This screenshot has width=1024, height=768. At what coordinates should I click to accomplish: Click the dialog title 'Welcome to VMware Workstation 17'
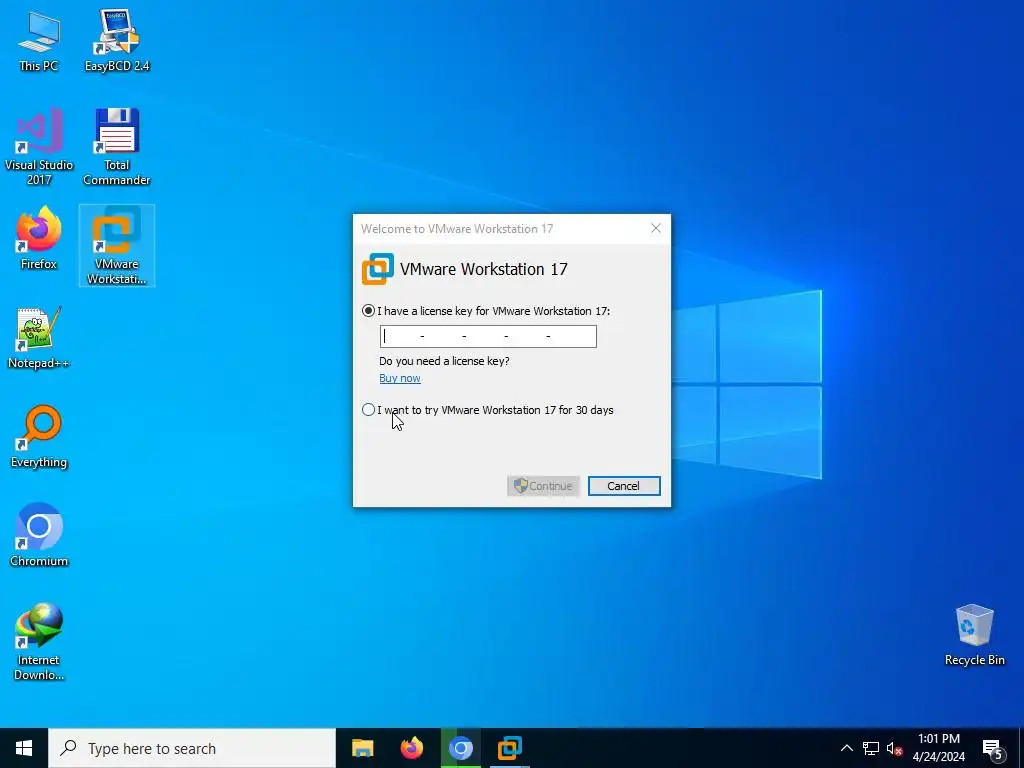click(x=457, y=229)
